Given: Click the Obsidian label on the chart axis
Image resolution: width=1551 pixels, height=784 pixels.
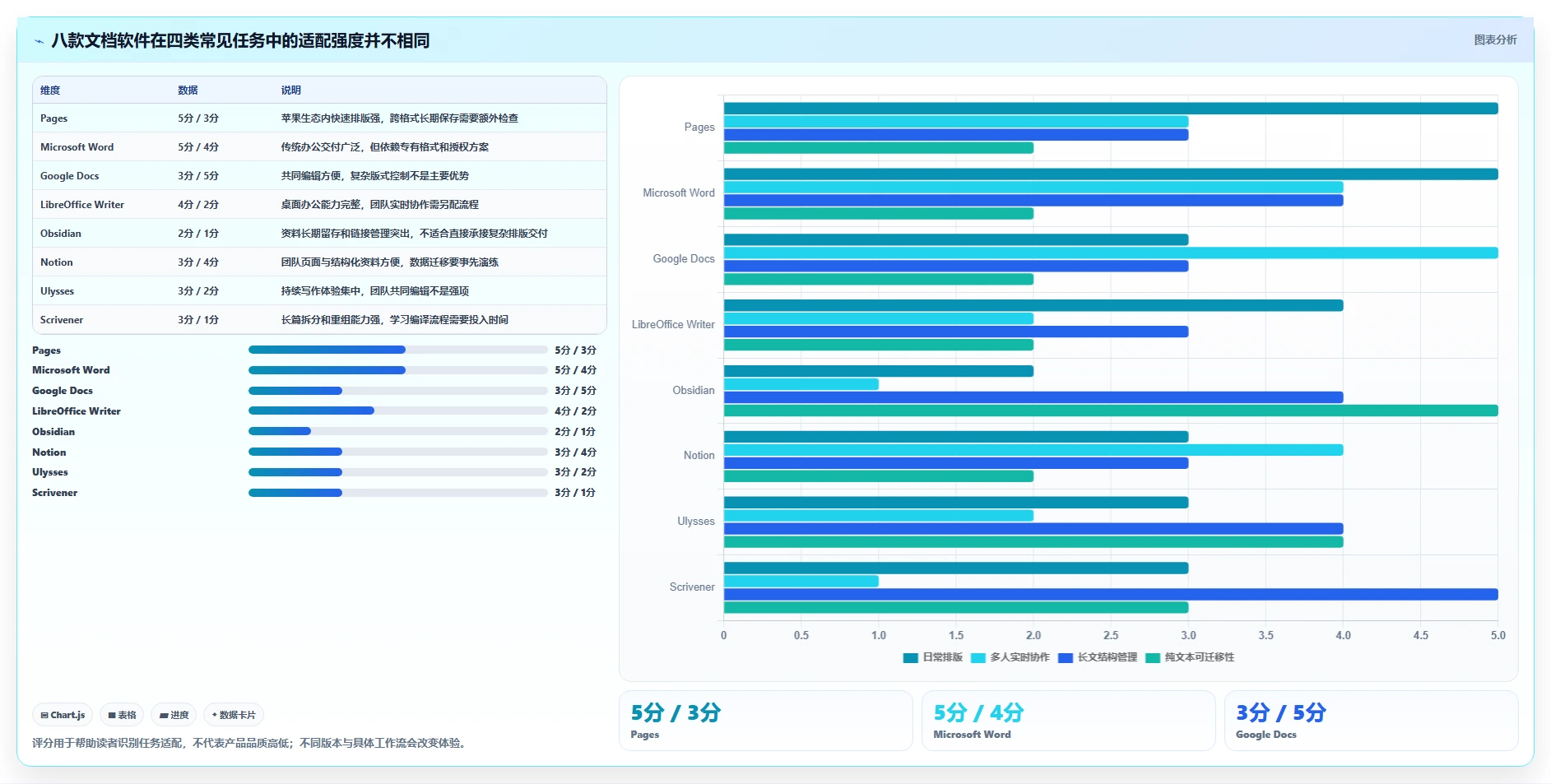Looking at the screenshot, I should (694, 391).
